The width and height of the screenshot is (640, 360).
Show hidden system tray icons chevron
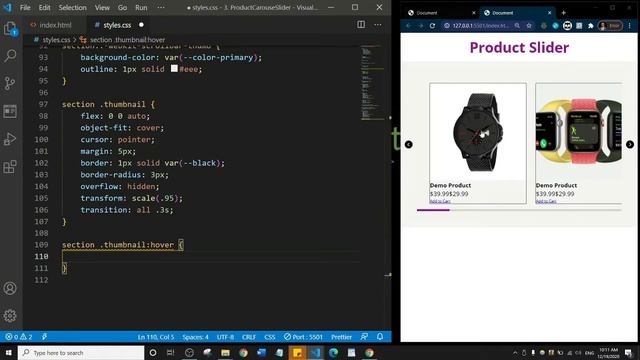coord(515,353)
